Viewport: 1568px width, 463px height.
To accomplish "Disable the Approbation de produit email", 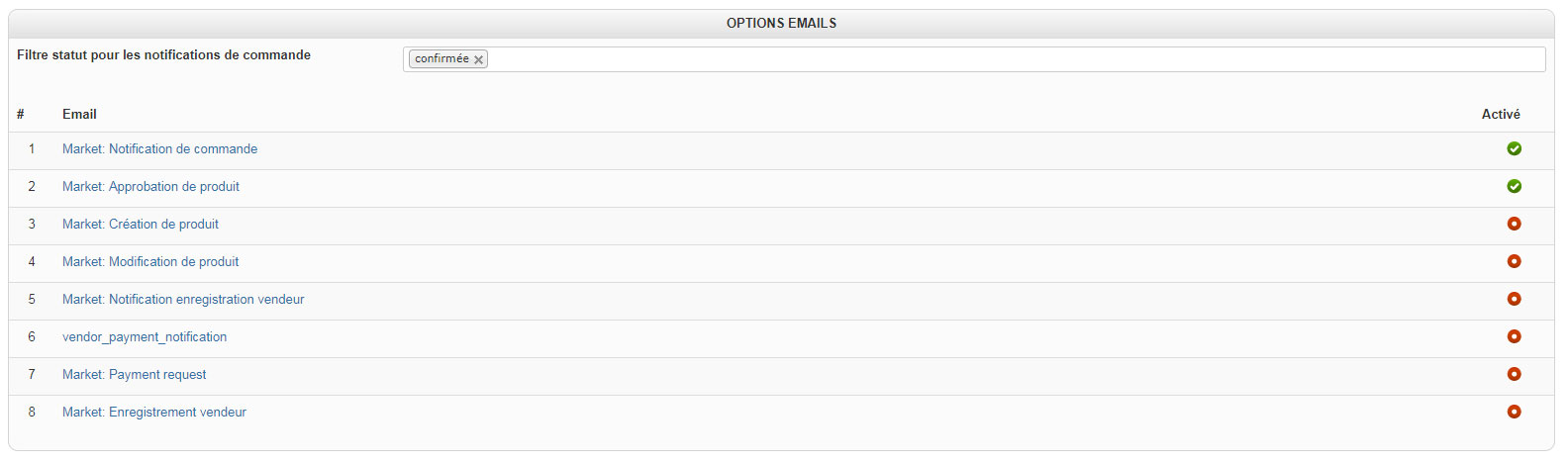I will [x=1514, y=186].
